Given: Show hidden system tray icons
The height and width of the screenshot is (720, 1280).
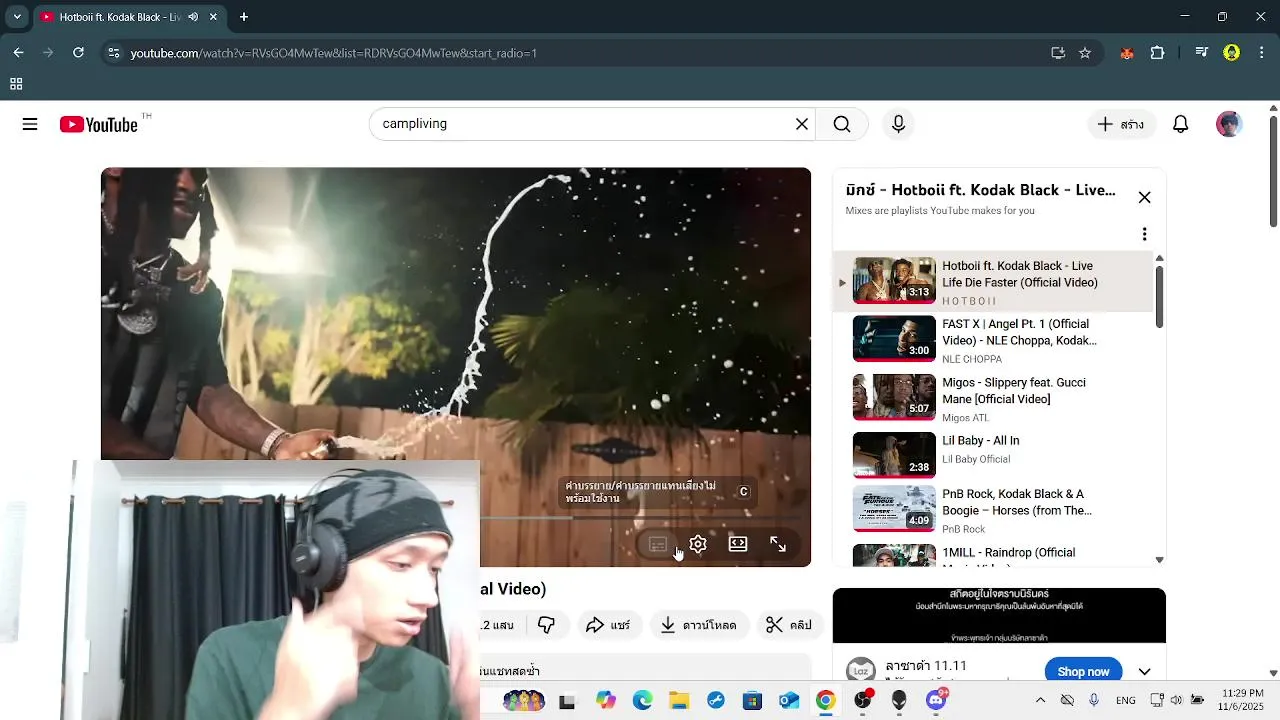Looking at the screenshot, I should click(1040, 700).
